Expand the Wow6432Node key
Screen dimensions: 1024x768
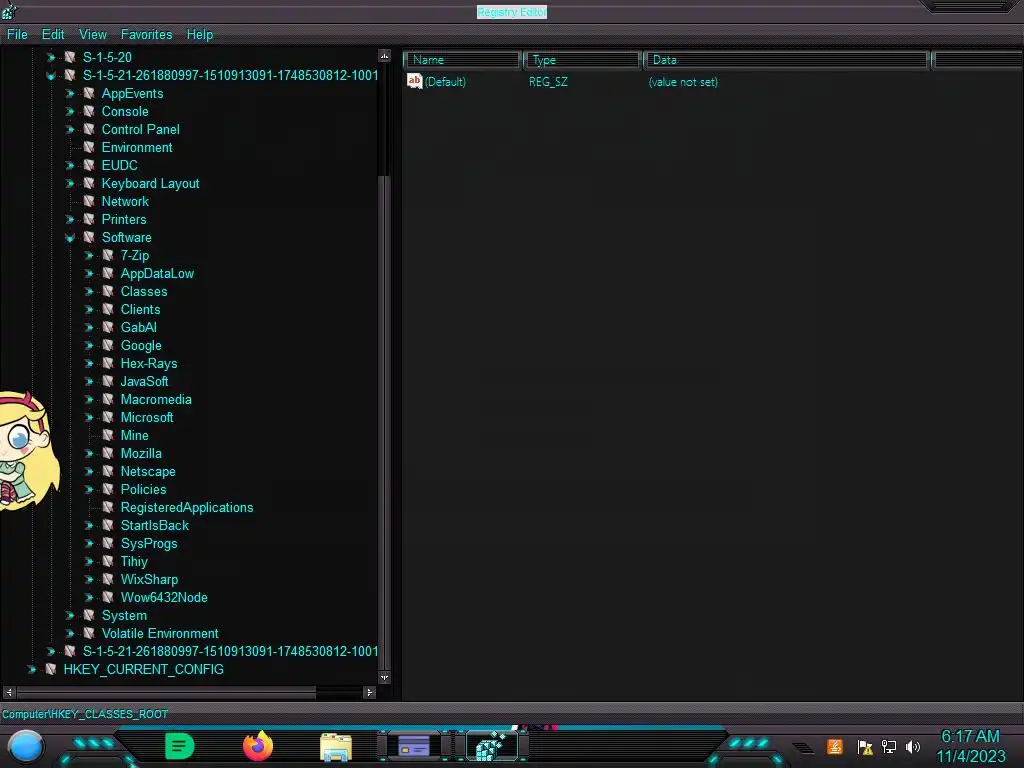(x=89, y=597)
